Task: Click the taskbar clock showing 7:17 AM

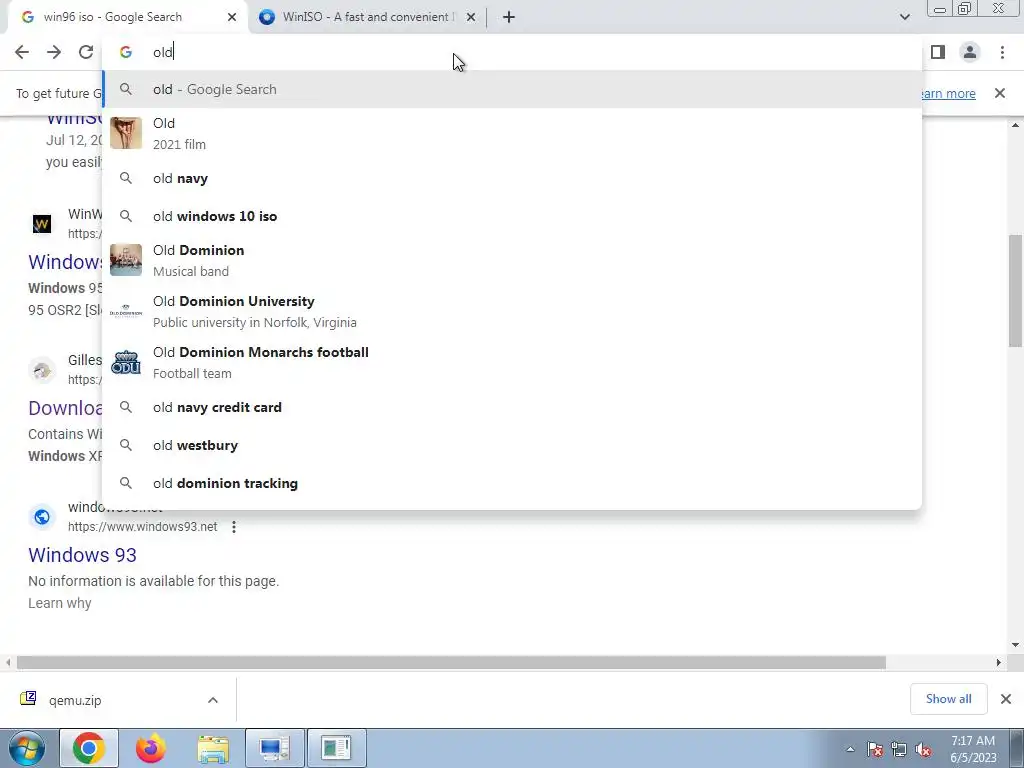Action: pos(973,749)
